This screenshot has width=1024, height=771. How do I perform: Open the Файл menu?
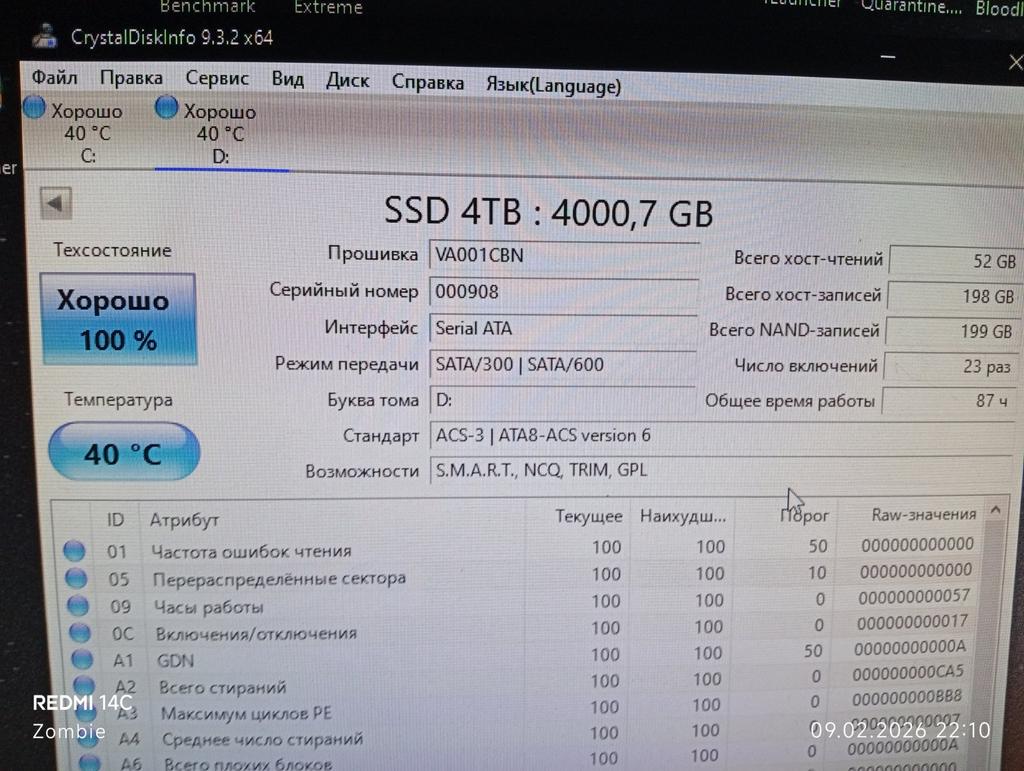[x=54, y=77]
